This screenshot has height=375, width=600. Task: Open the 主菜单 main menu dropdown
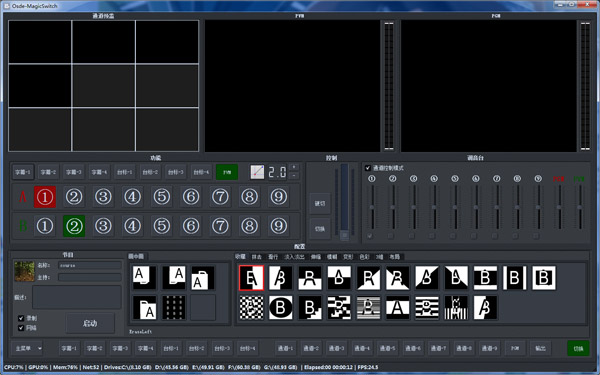coord(27,349)
